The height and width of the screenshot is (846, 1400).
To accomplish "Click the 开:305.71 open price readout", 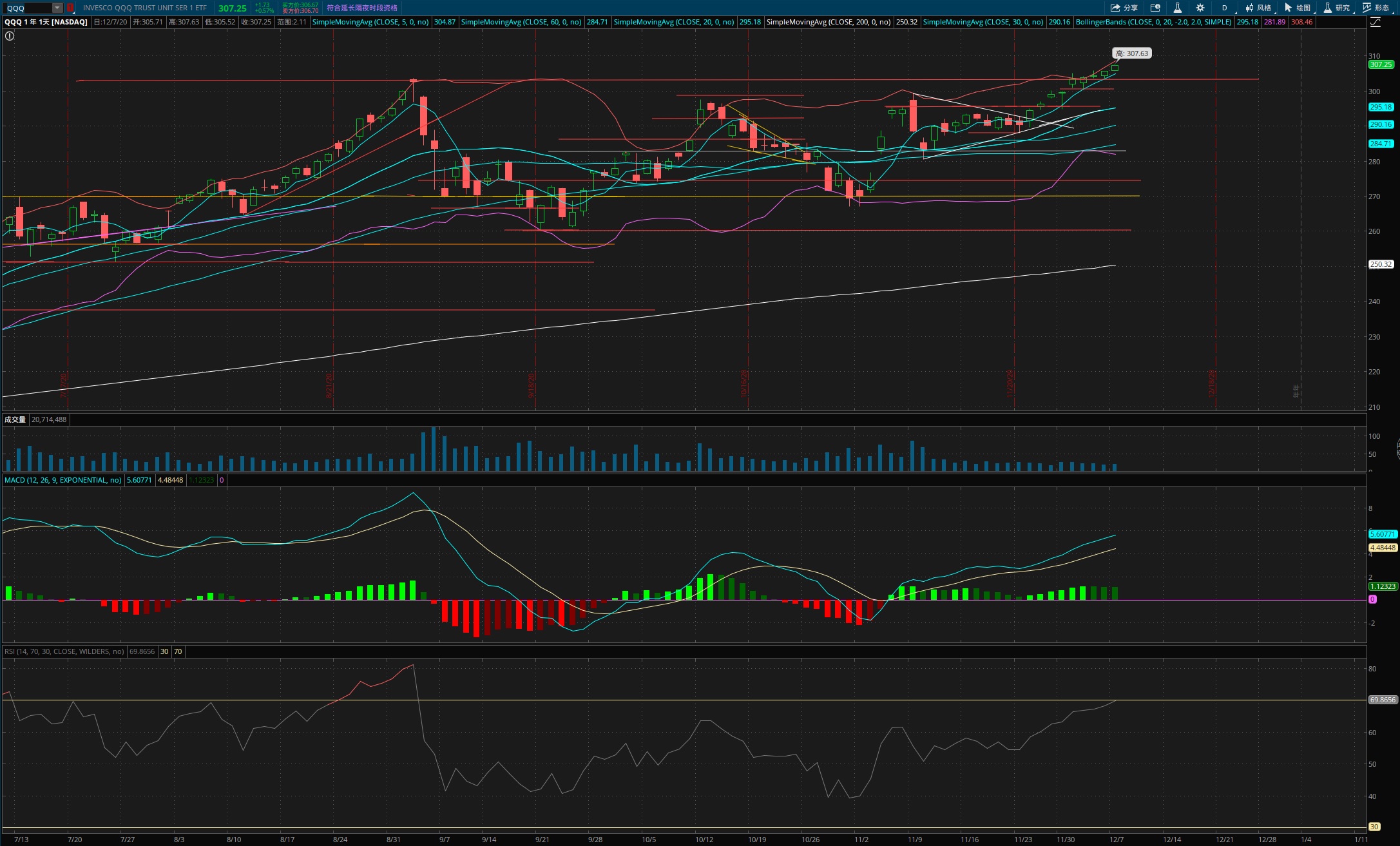I will point(148,22).
